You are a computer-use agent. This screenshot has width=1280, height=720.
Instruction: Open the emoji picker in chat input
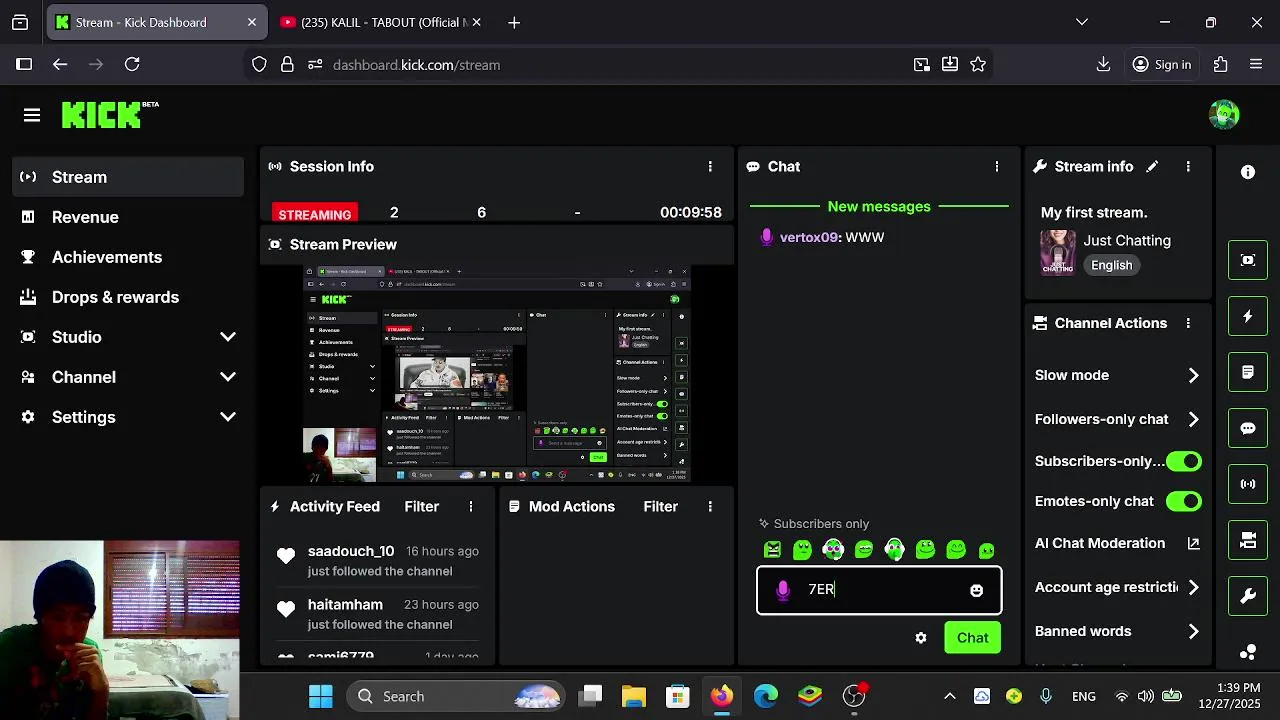coord(977,590)
